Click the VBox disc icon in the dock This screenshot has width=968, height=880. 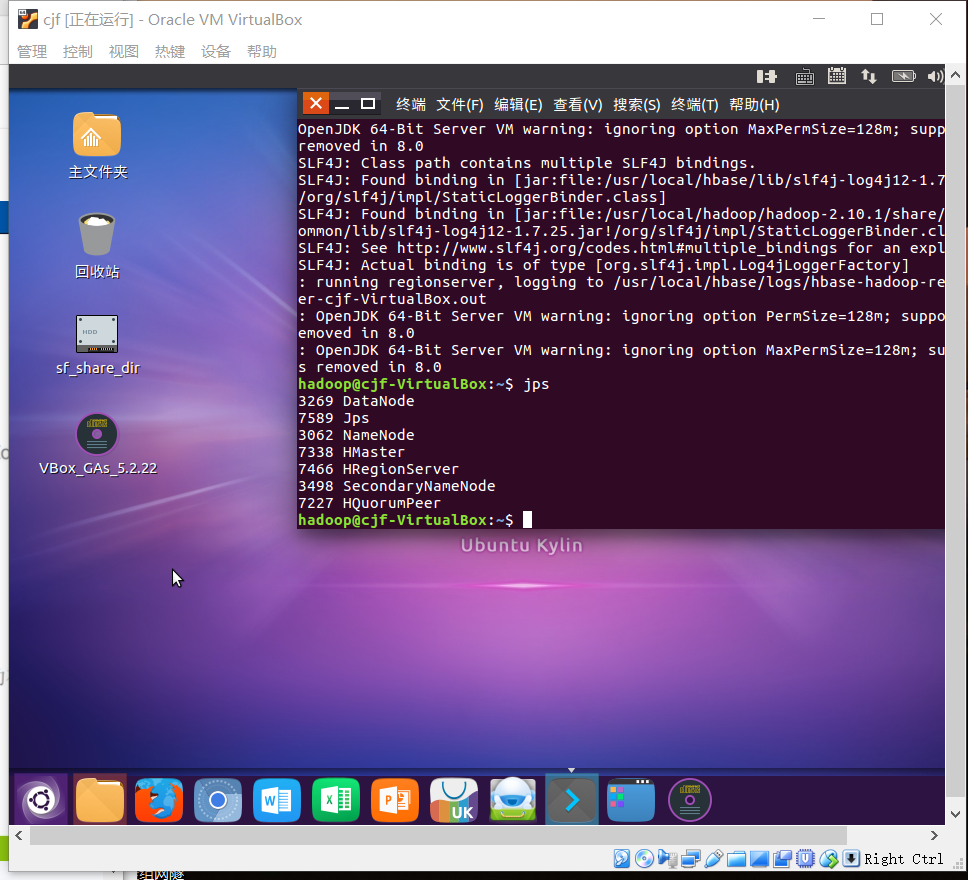[x=690, y=800]
